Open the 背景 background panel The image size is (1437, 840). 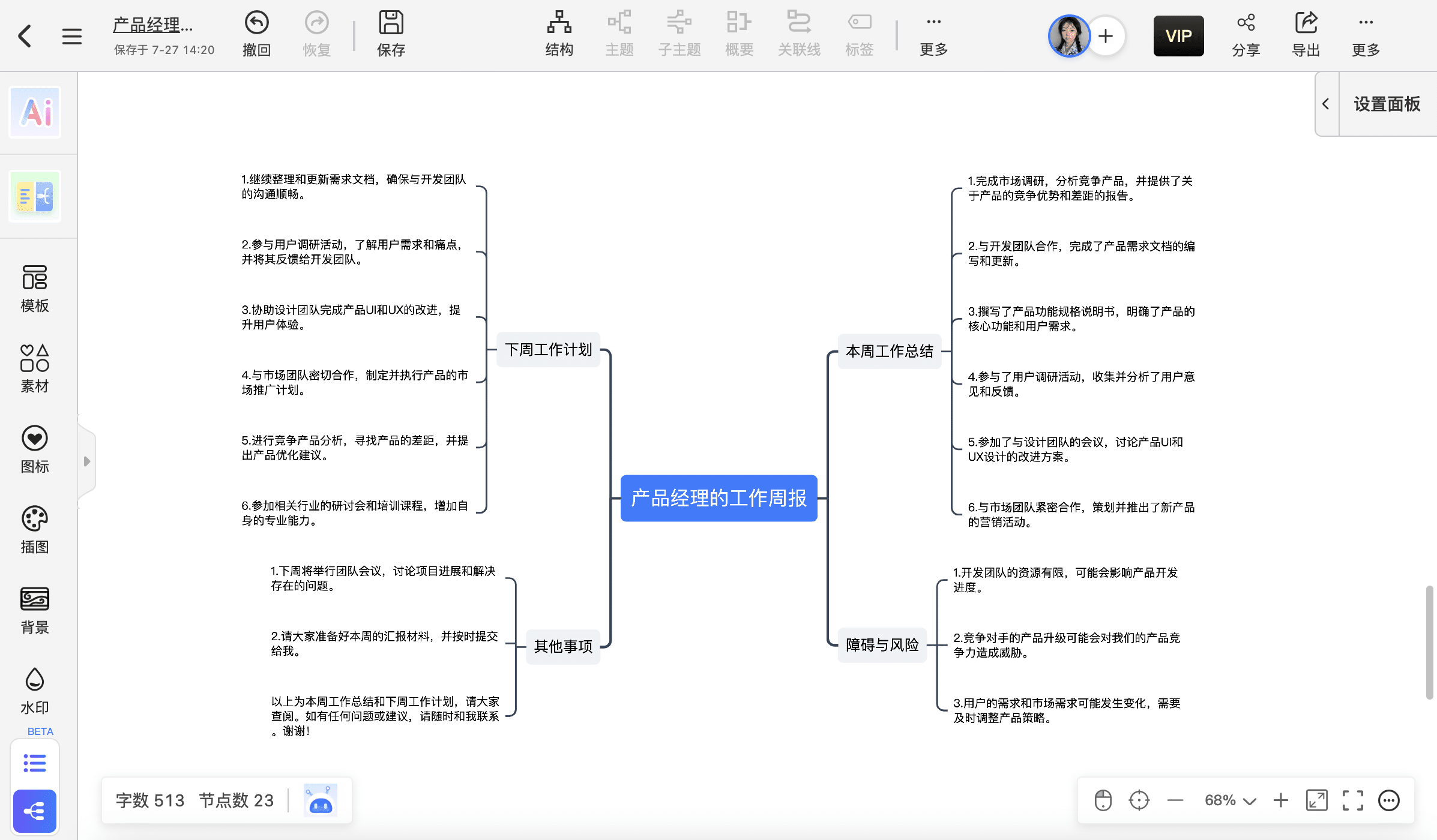(x=35, y=610)
